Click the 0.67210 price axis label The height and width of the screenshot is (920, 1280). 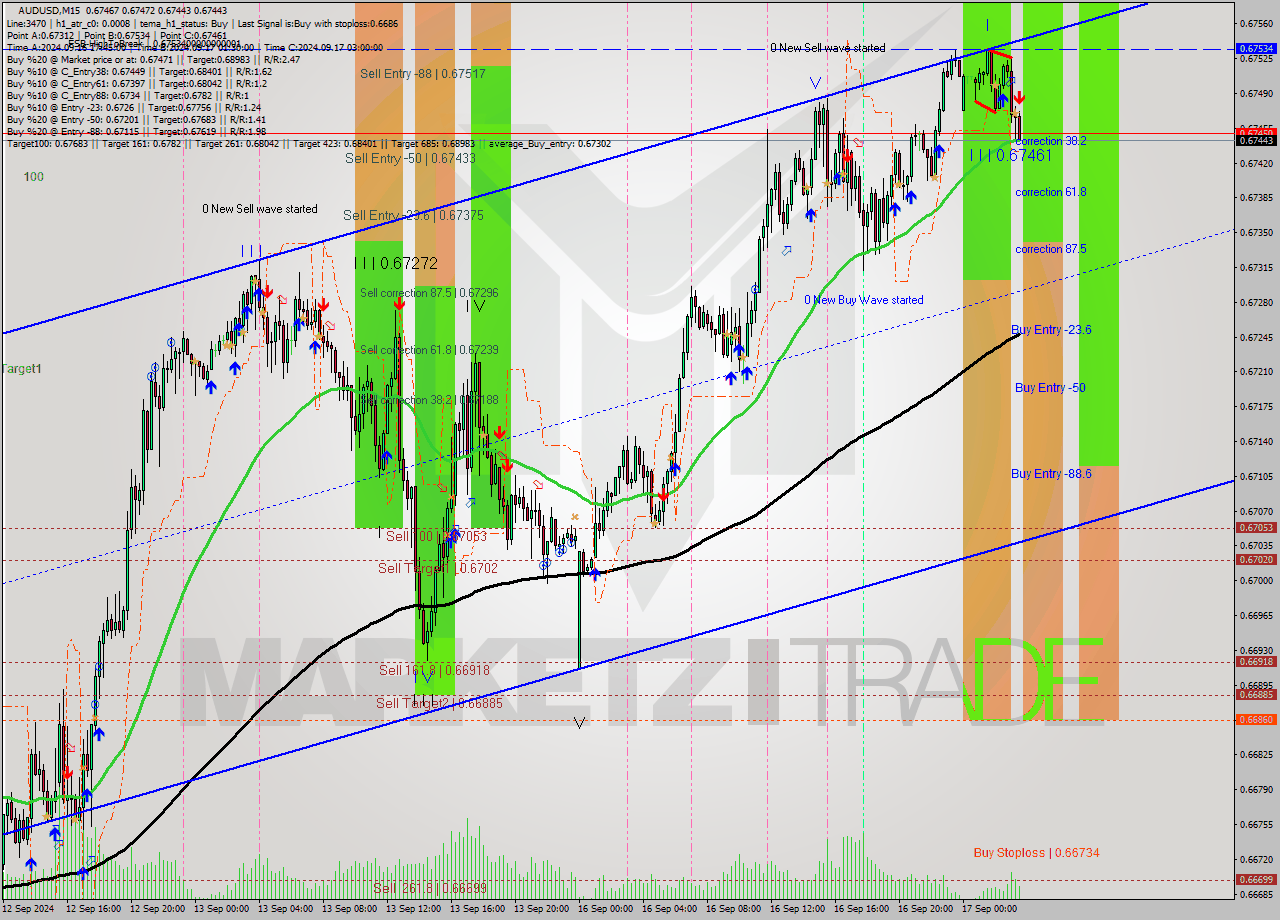tap(1256, 371)
